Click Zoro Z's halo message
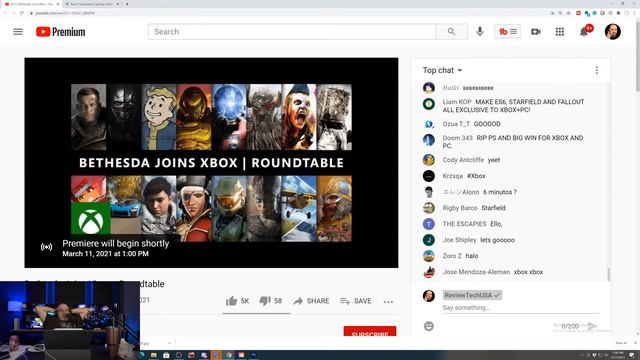This screenshot has width=640, height=360. (472, 256)
